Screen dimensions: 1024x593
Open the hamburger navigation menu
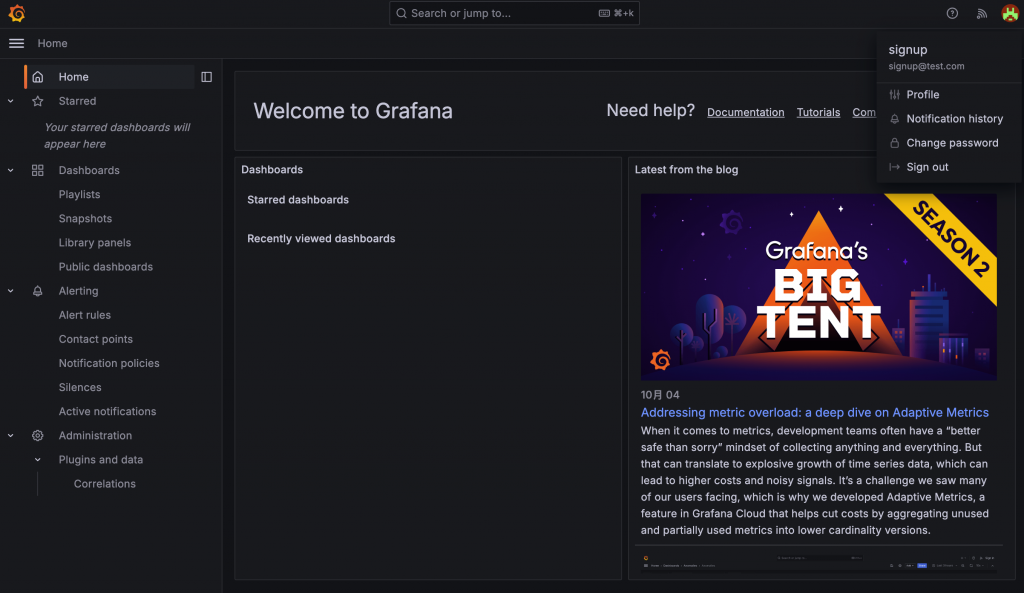[x=16, y=43]
